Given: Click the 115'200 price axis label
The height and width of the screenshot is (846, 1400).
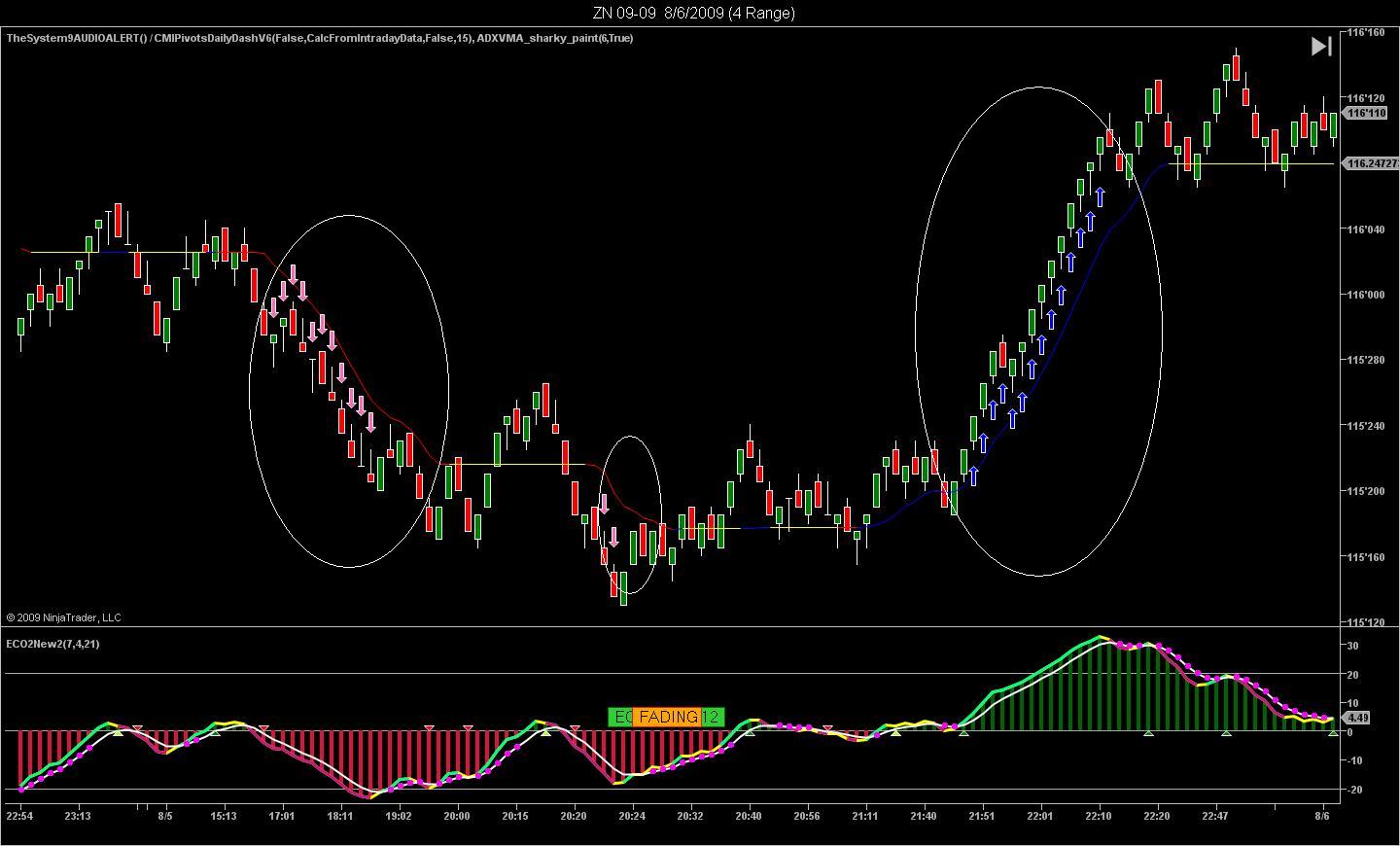Looking at the screenshot, I should (x=1366, y=491).
